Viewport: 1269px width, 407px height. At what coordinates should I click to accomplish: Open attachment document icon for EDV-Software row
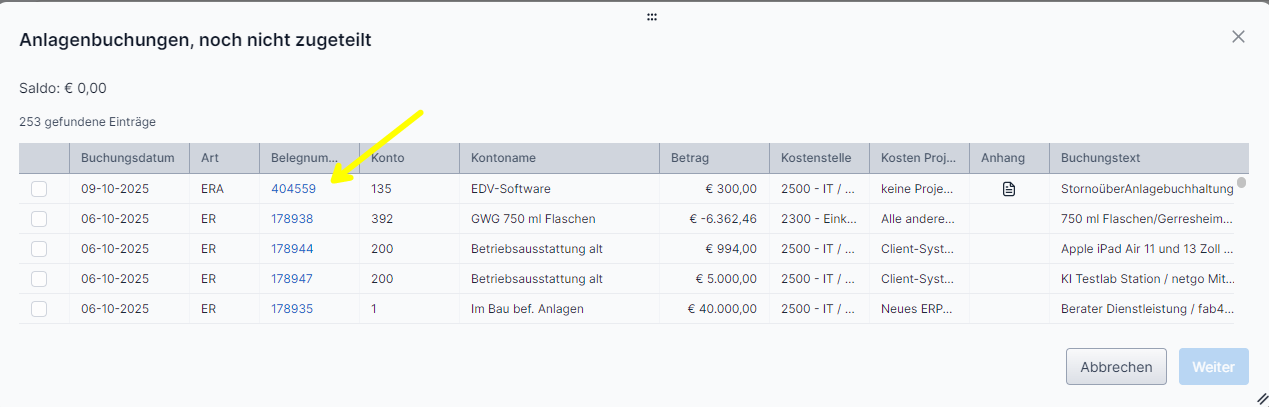point(1009,189)
